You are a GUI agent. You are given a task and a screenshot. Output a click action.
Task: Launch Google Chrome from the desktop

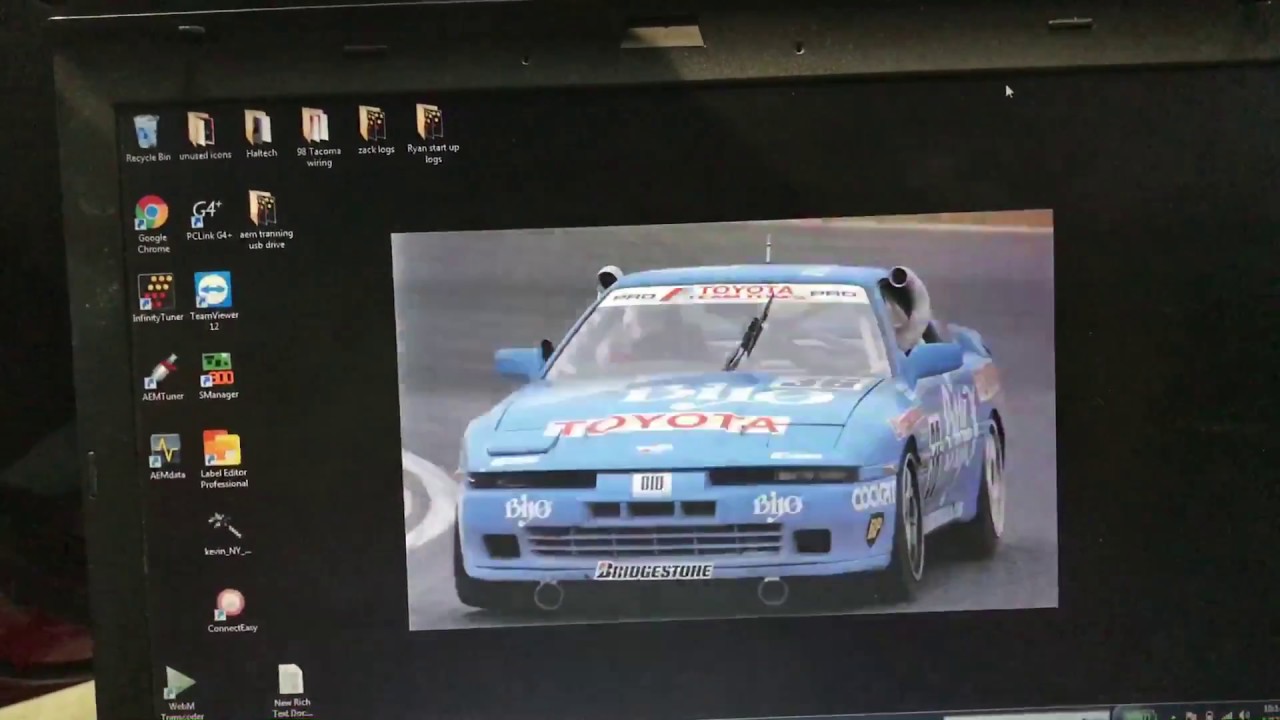click(152, 225)
